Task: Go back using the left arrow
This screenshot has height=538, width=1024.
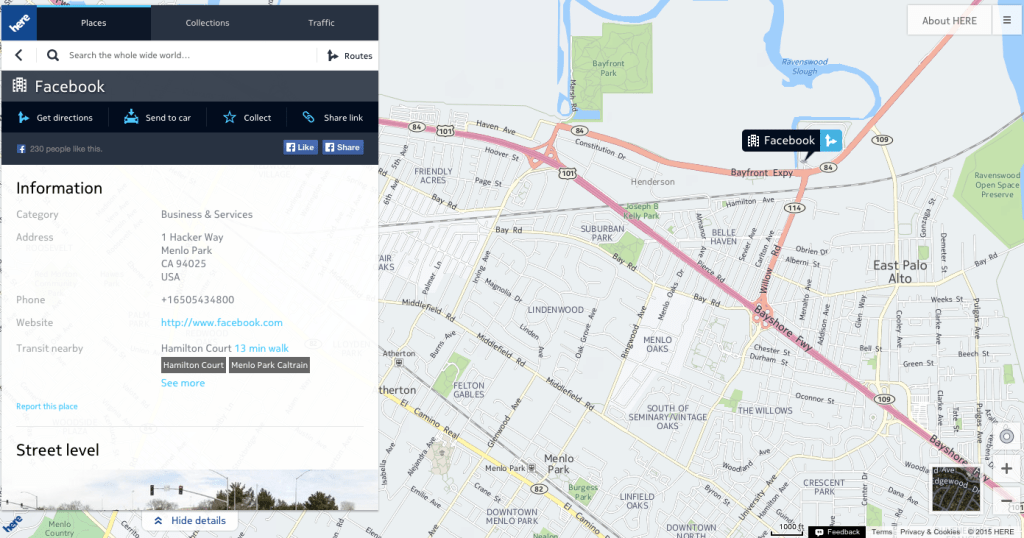Action: (19, 55)
